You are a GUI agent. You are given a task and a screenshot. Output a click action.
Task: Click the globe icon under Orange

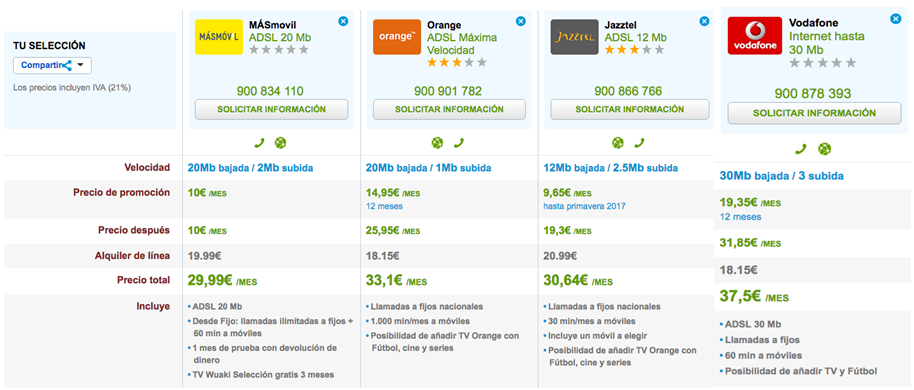(x=437, y=142)
